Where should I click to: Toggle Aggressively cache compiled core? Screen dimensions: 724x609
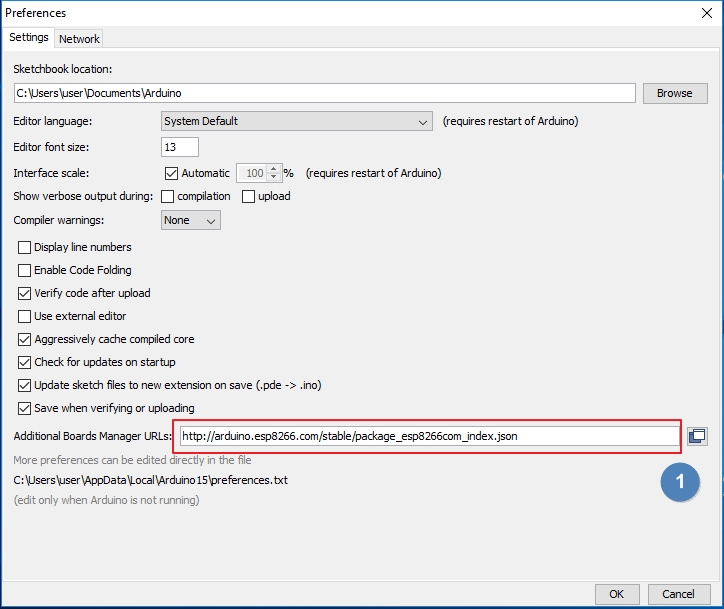(25, 339)
